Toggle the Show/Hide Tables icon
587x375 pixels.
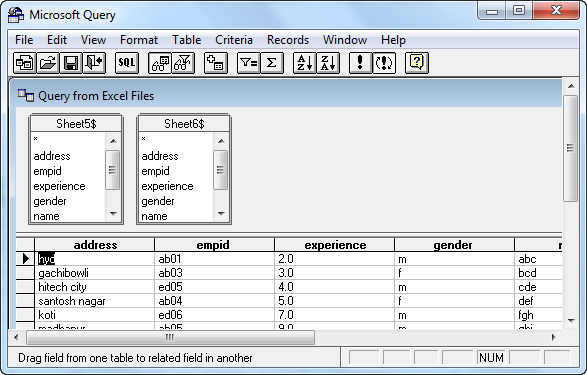coord(160,62)
